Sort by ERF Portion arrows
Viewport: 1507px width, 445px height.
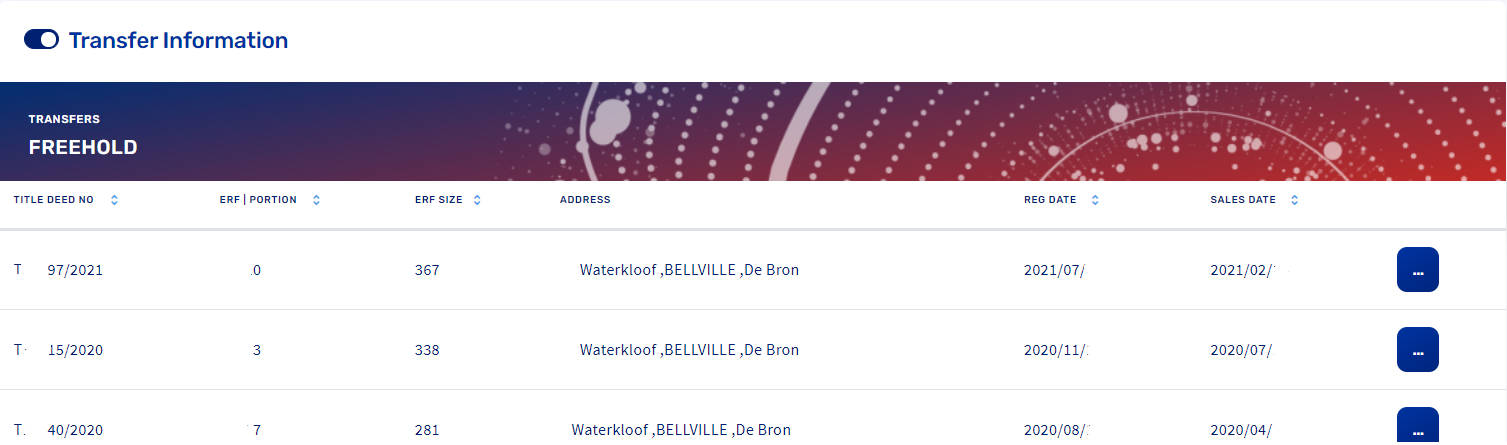pos(316,200)
